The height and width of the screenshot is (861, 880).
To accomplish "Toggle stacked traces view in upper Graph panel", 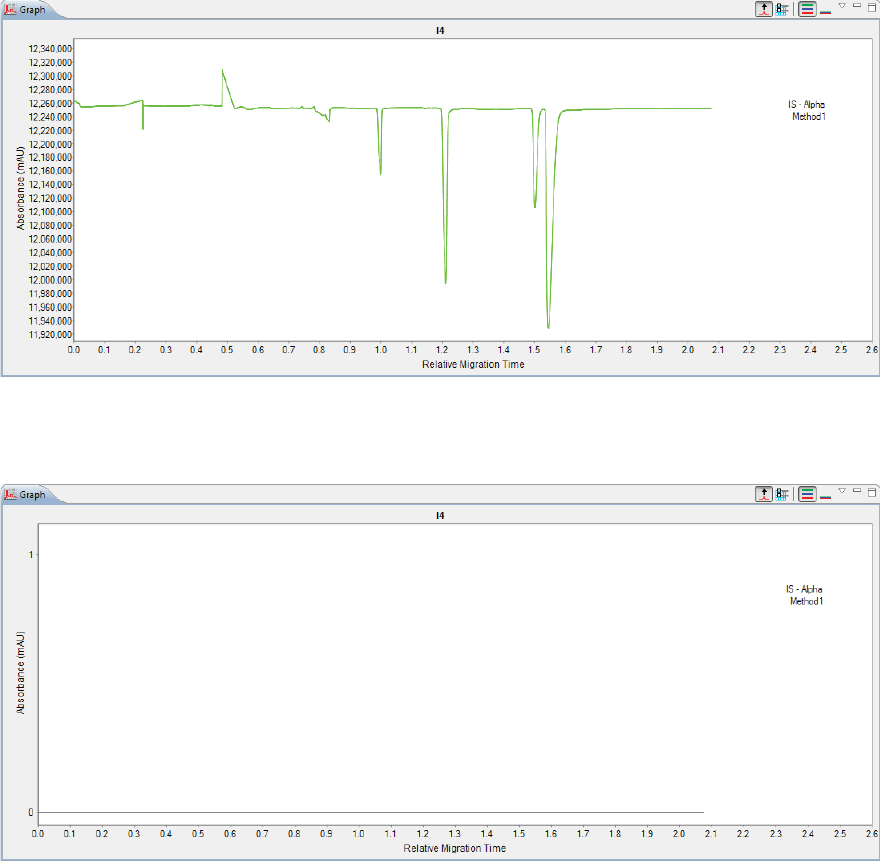I will [807, 9].
